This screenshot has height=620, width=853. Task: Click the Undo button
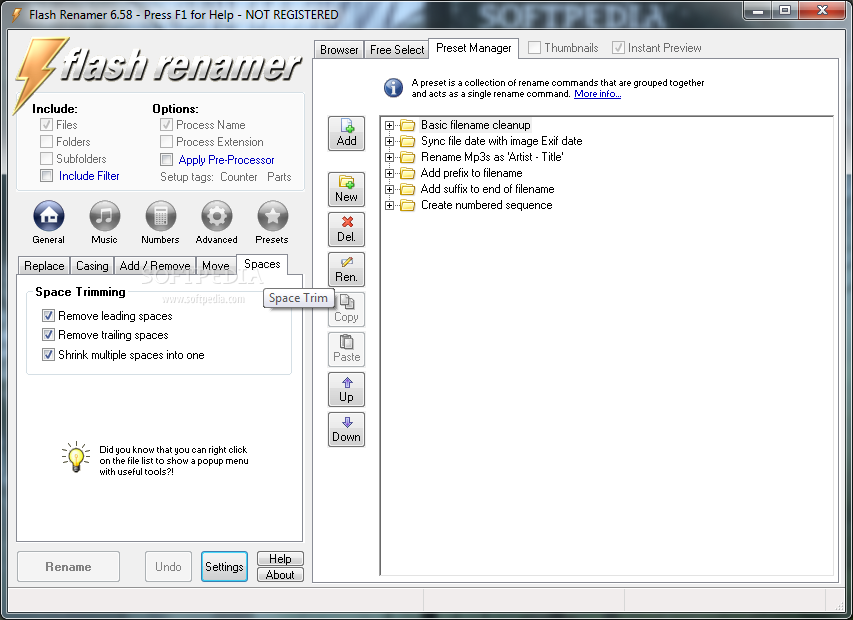pyautogui.click(x=168, y=567)
